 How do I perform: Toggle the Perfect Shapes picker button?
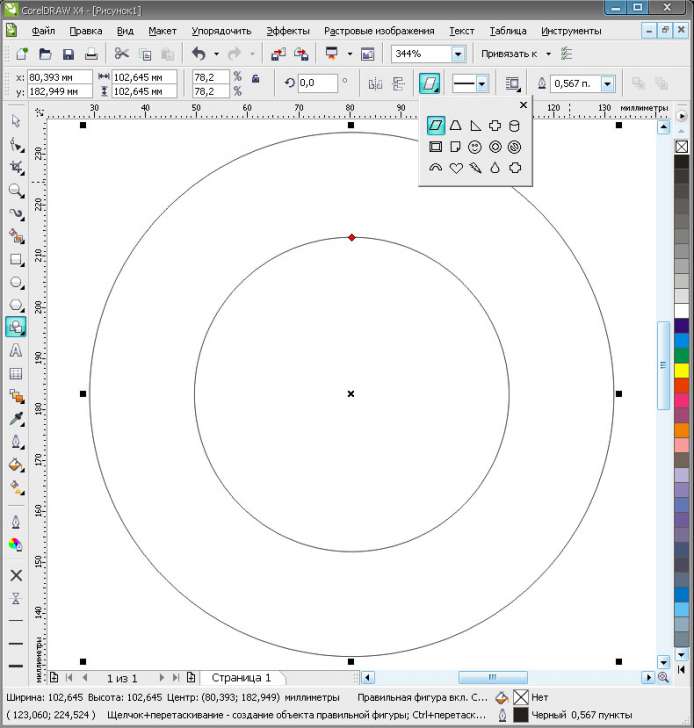(429, 84)
